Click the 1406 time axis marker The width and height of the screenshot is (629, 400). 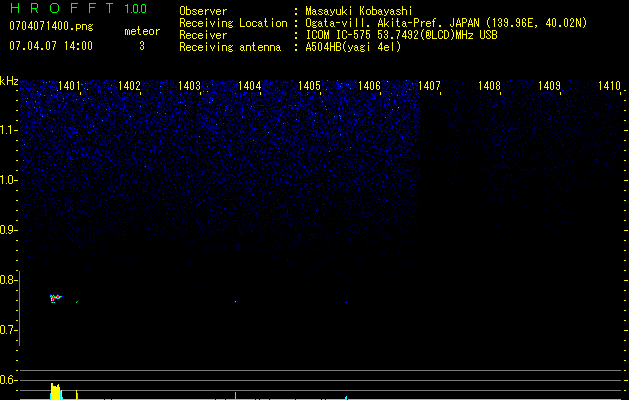[369, 86]
